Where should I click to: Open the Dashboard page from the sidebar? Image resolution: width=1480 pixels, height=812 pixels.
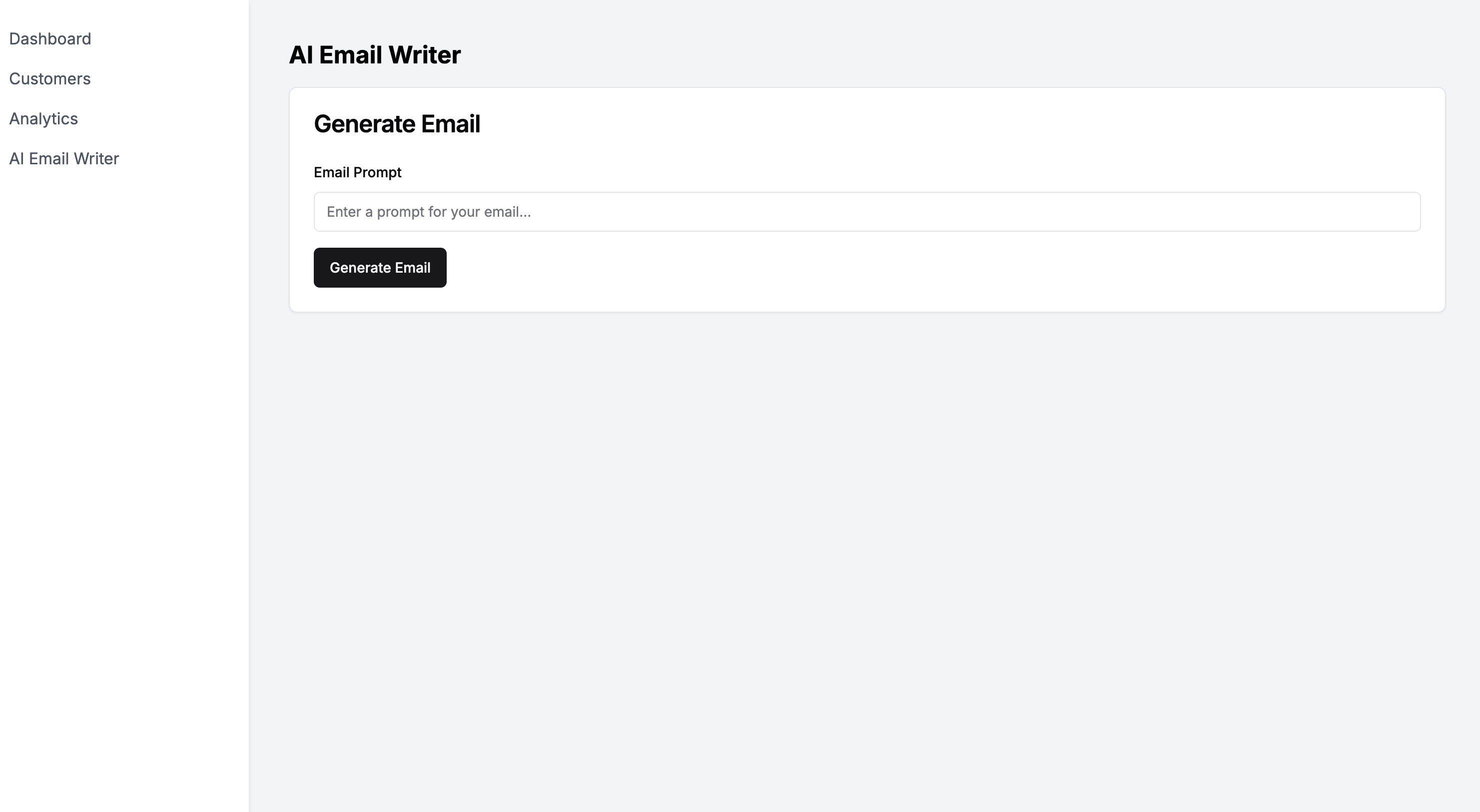coord(50,38)
